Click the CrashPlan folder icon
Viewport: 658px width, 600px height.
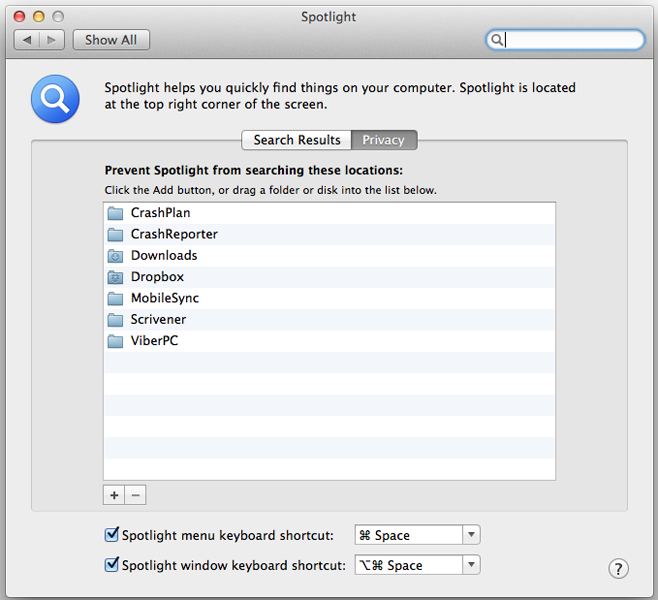coord(115,213)
